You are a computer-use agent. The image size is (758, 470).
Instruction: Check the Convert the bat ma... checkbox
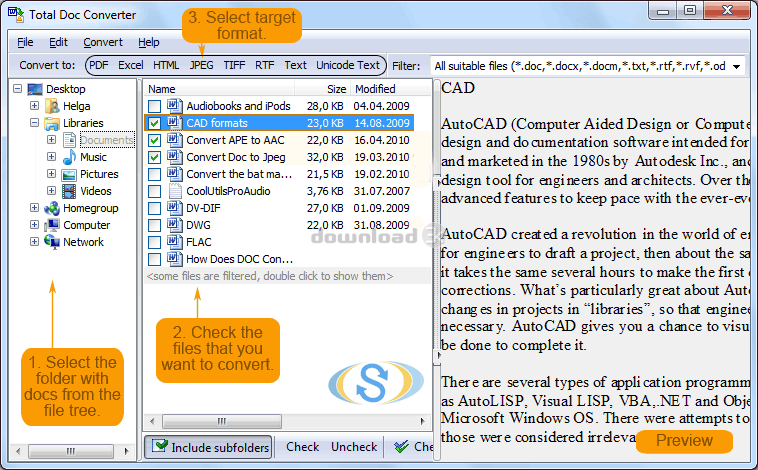click(x=155, y=174)
